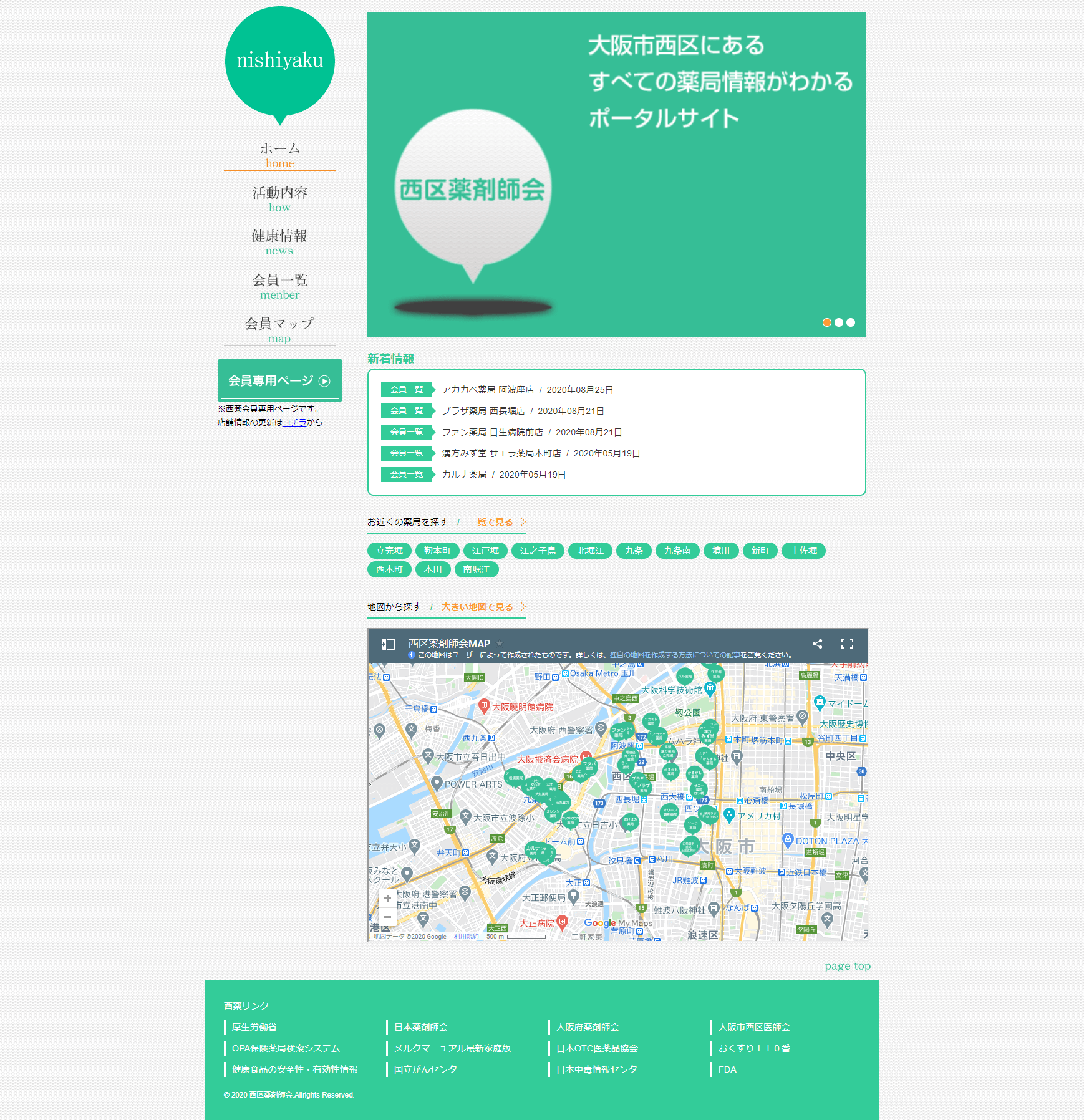Switch to the third slideshow dot
The height and width of the screenshot is (1120, 1084).
point(851,322)
